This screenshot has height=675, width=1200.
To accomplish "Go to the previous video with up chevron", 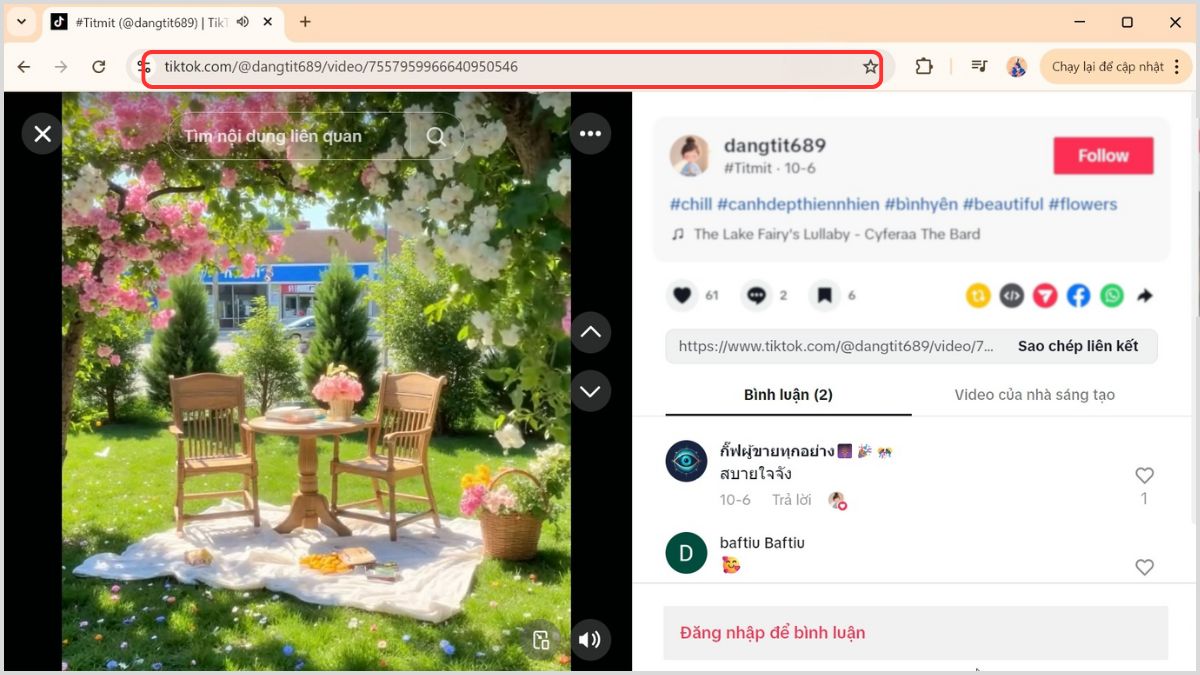I will click(590, 332).
